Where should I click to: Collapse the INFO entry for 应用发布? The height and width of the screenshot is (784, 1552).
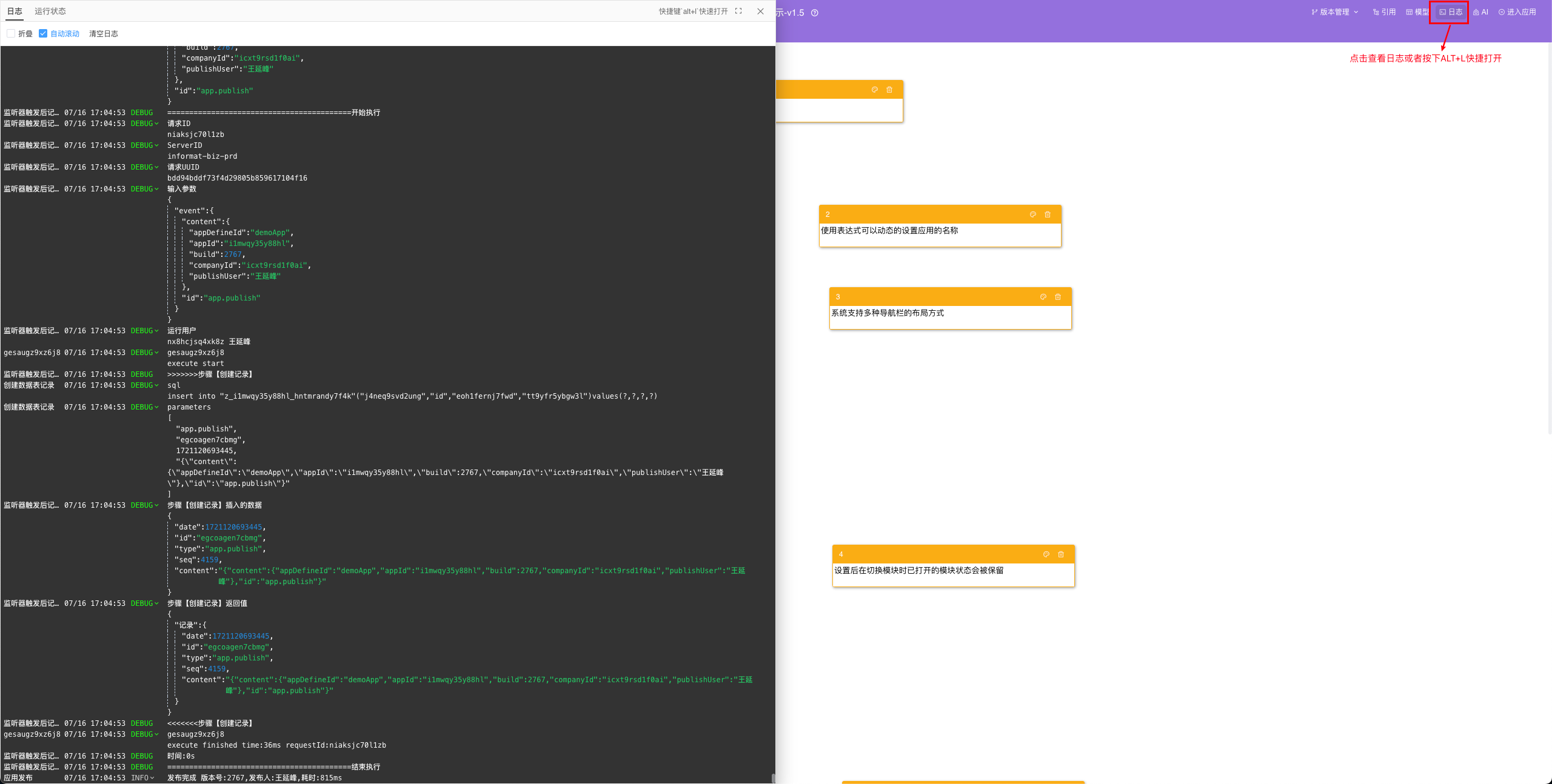coord(152,778)
